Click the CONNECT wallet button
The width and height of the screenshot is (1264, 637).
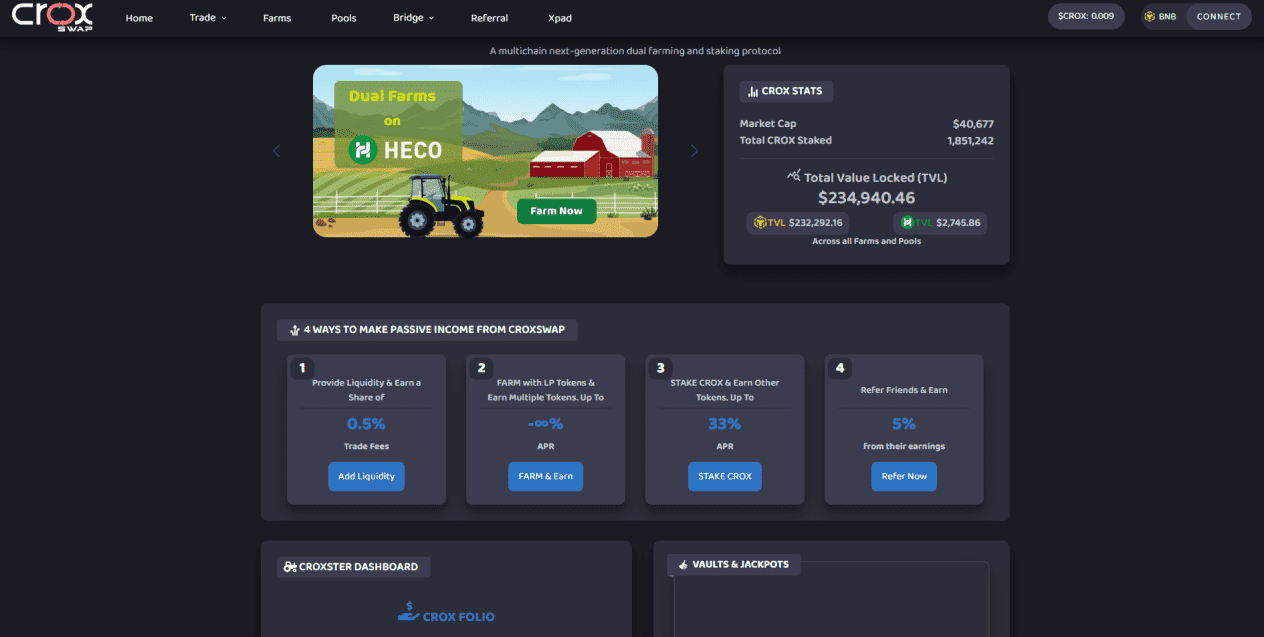1218,17
